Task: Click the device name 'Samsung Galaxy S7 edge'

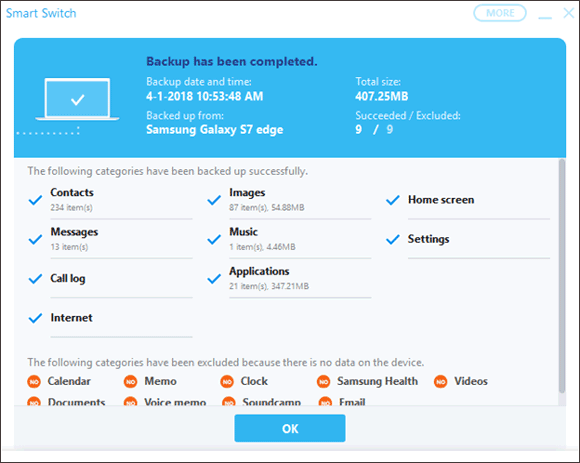Action: point(215,130)
